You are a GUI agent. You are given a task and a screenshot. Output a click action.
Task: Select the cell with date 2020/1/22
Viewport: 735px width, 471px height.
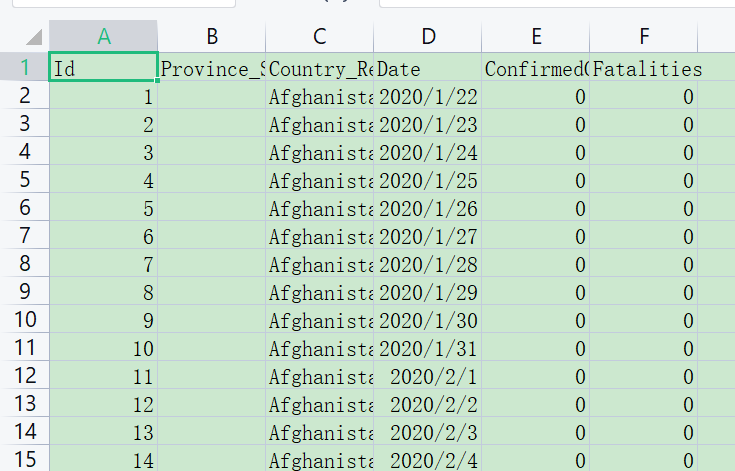point(428,97)
